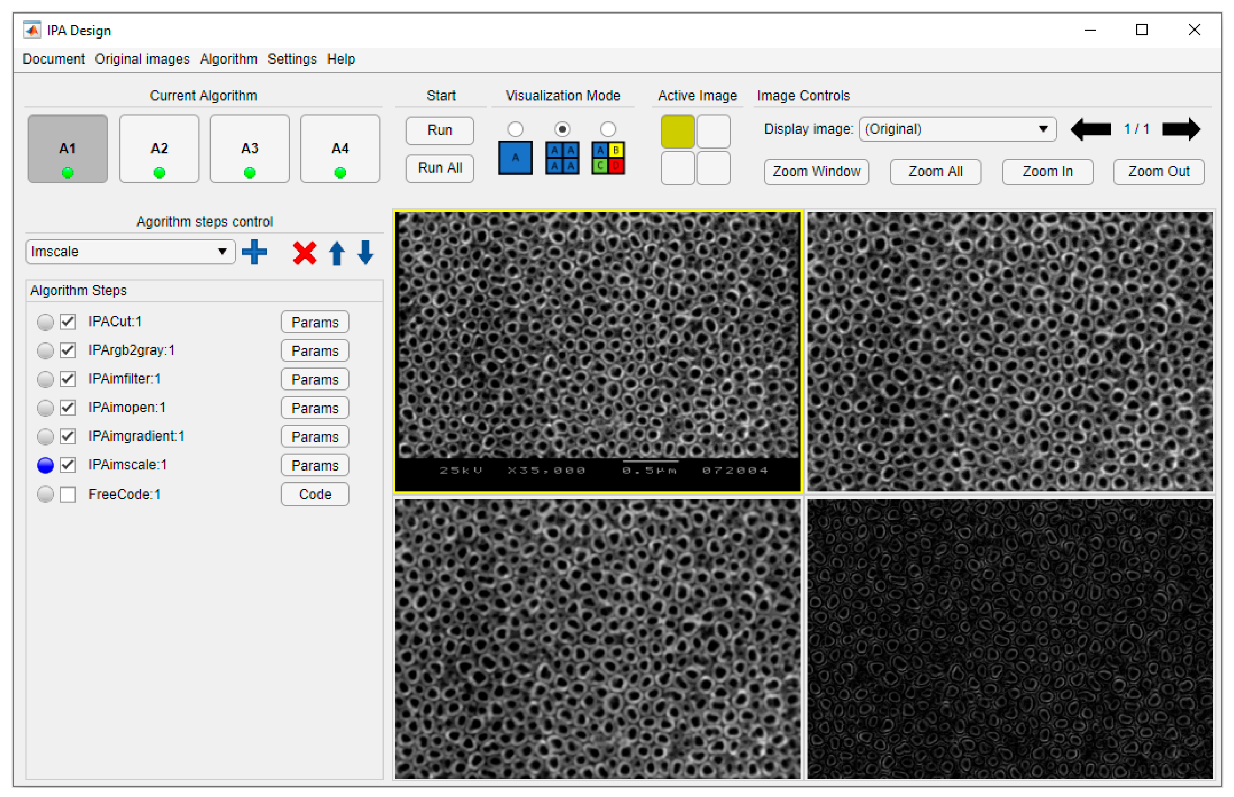Screen dimensions: 1234x797
Task: Go to previous image with left arrow
Action: click(x=1091, y=129)
